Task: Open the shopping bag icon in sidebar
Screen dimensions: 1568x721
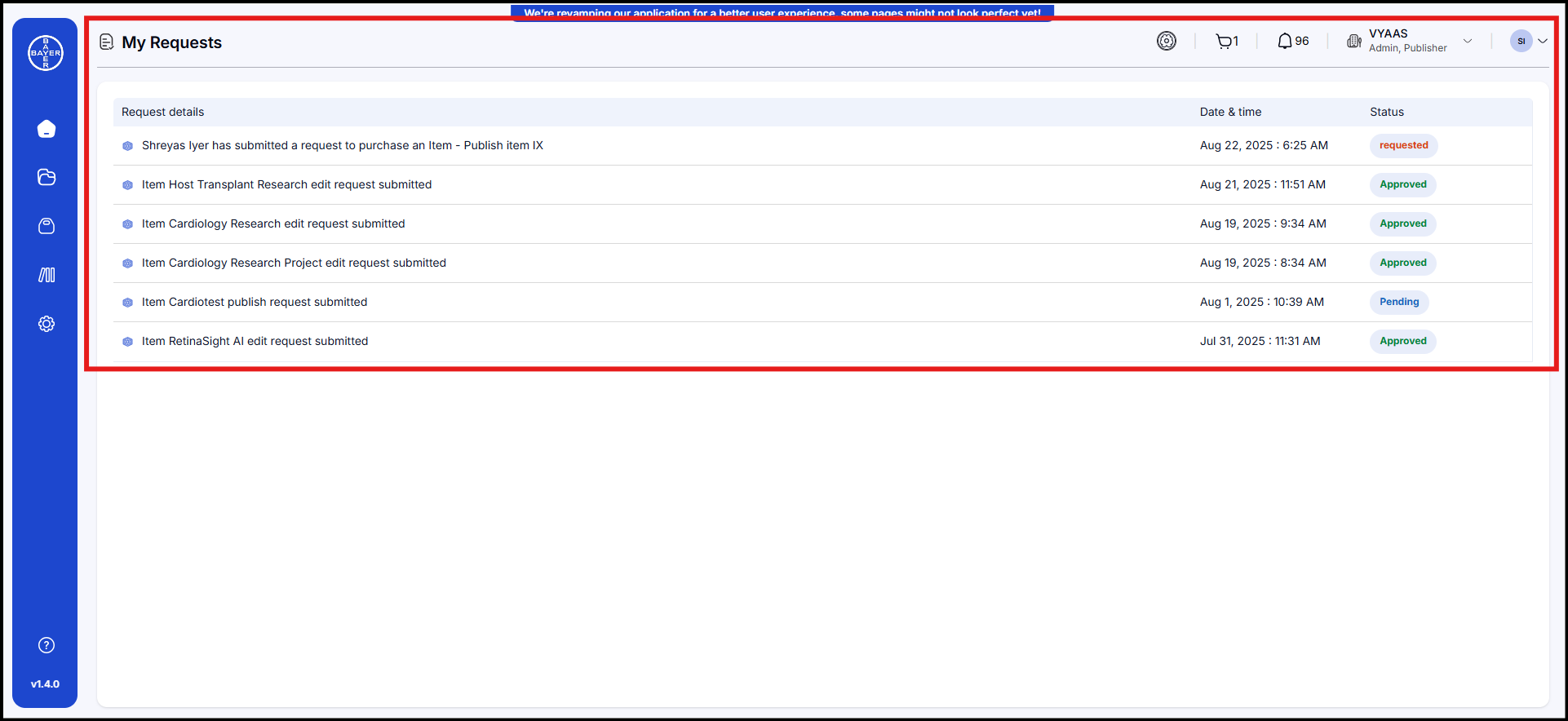Action: click(x=47, y=226)
